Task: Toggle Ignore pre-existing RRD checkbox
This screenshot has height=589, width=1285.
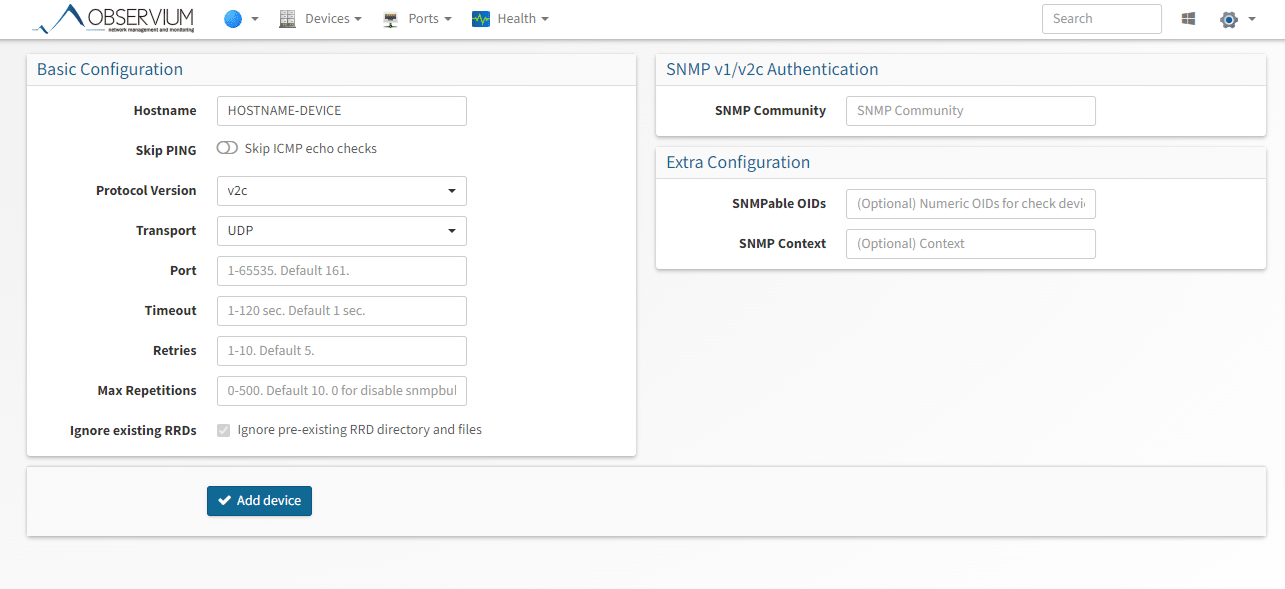Action: coord(224,430)
